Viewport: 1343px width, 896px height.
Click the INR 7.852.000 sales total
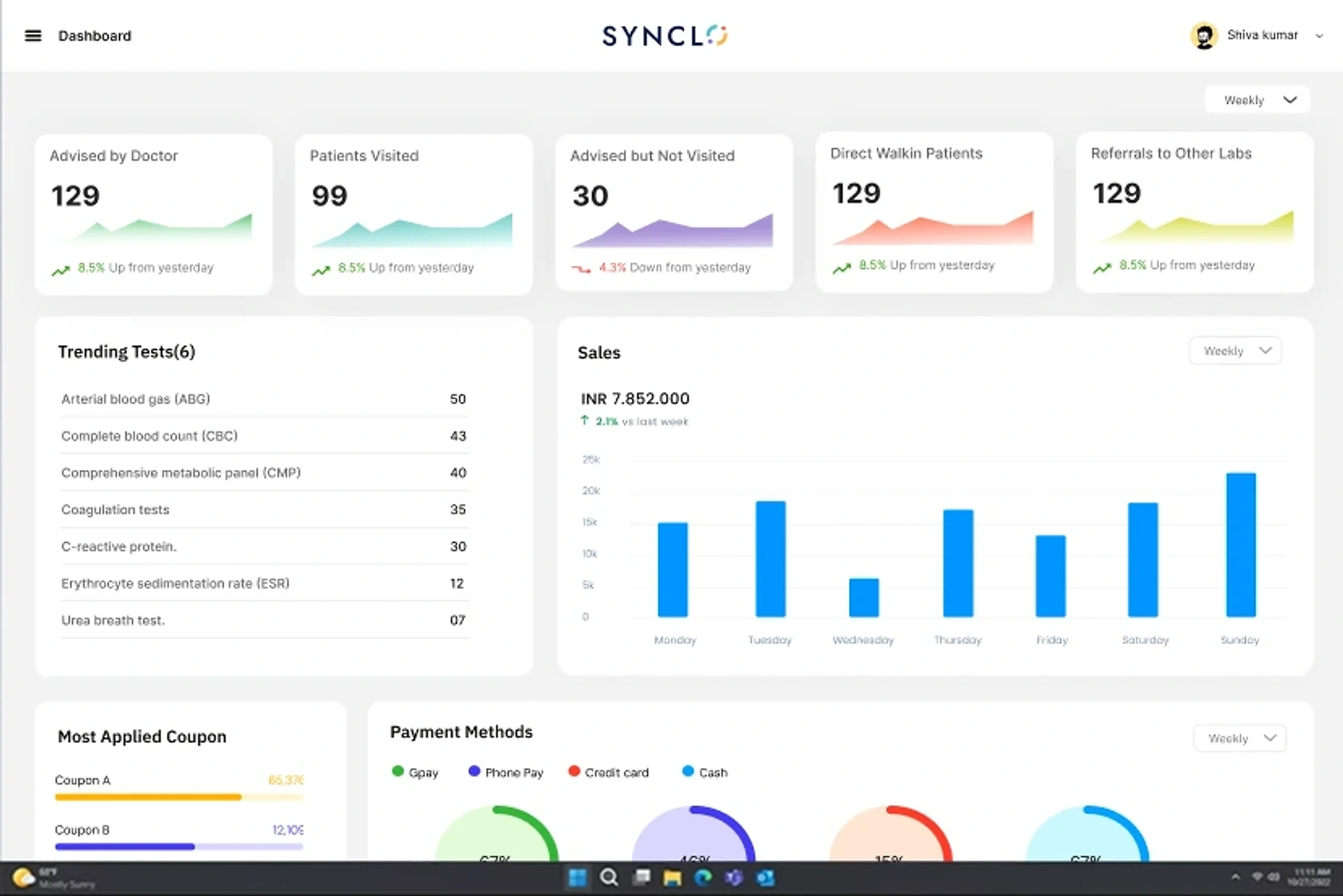[x=635, y=399]
